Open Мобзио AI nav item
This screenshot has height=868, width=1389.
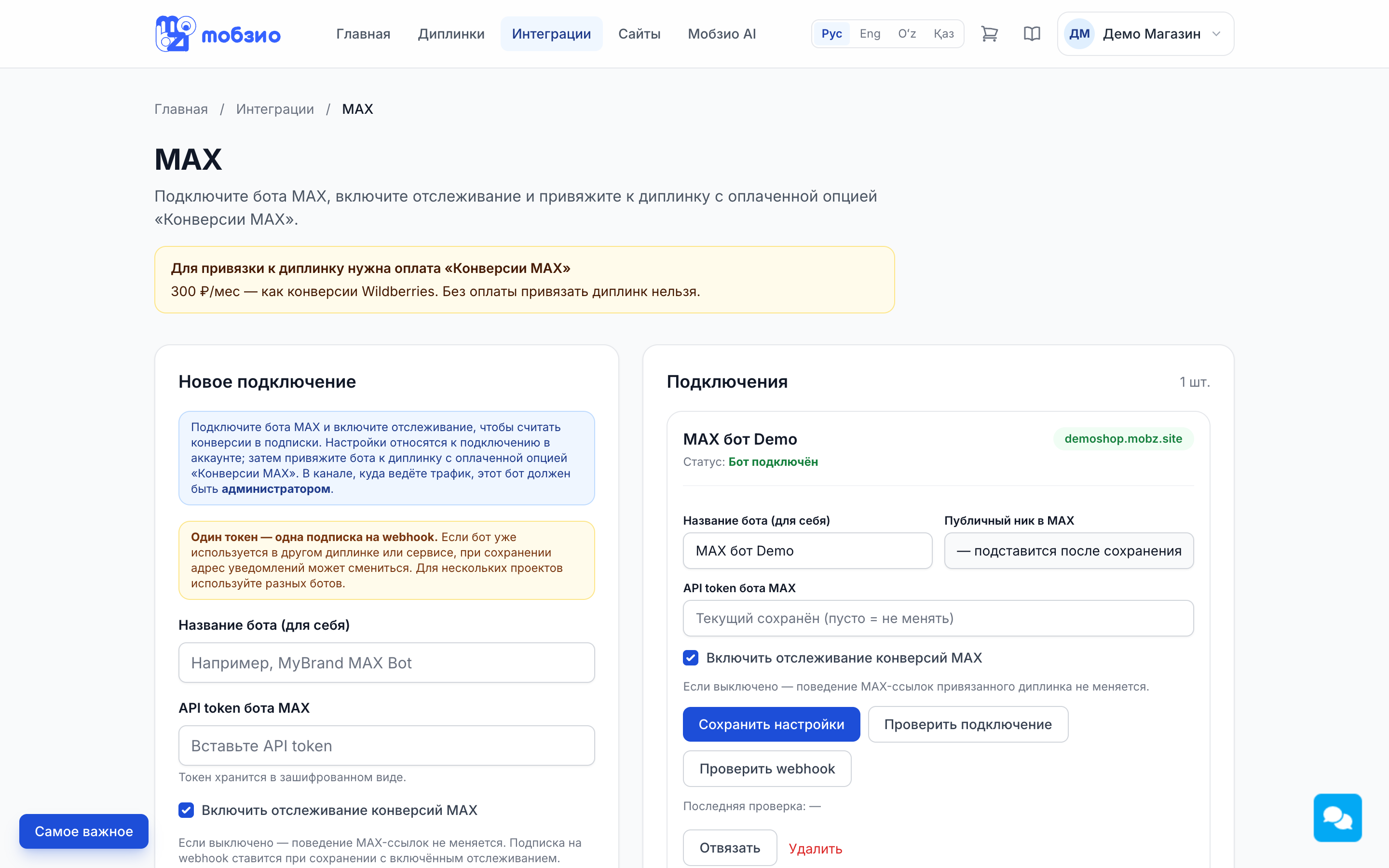[722, 34]
